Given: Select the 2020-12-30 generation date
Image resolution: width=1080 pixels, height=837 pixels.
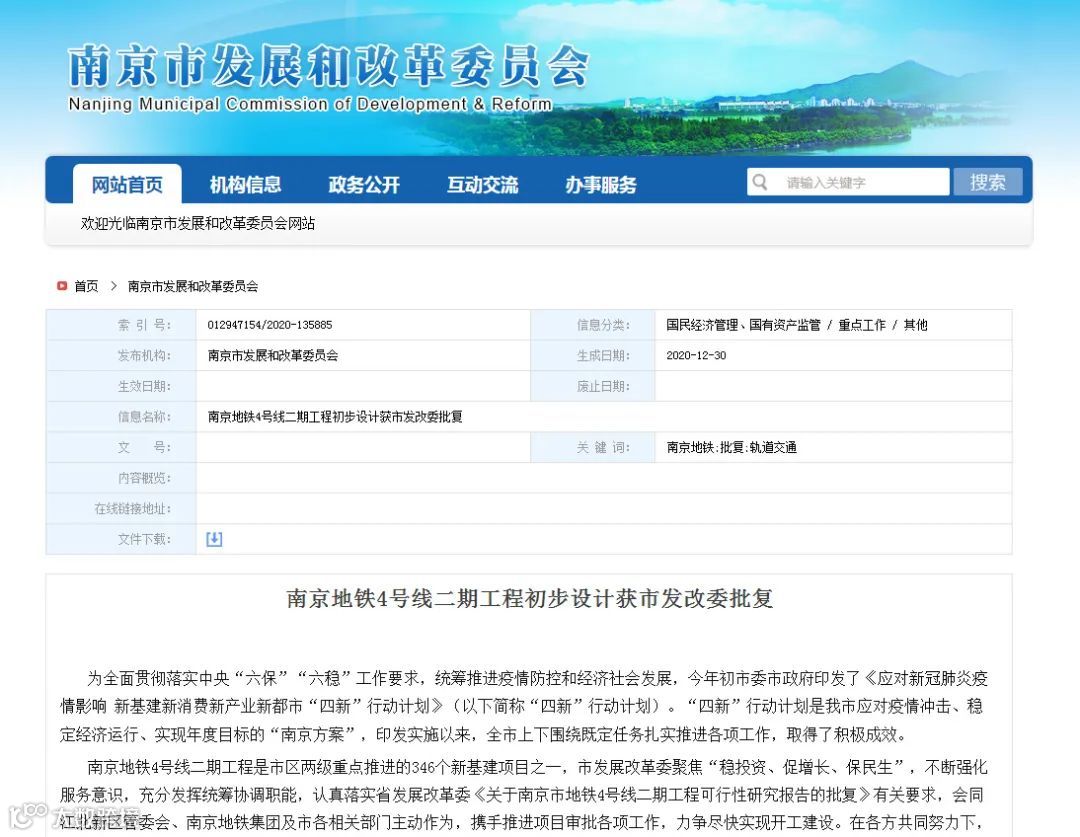Looking at the screenshot, I should (x=696, y=355).
